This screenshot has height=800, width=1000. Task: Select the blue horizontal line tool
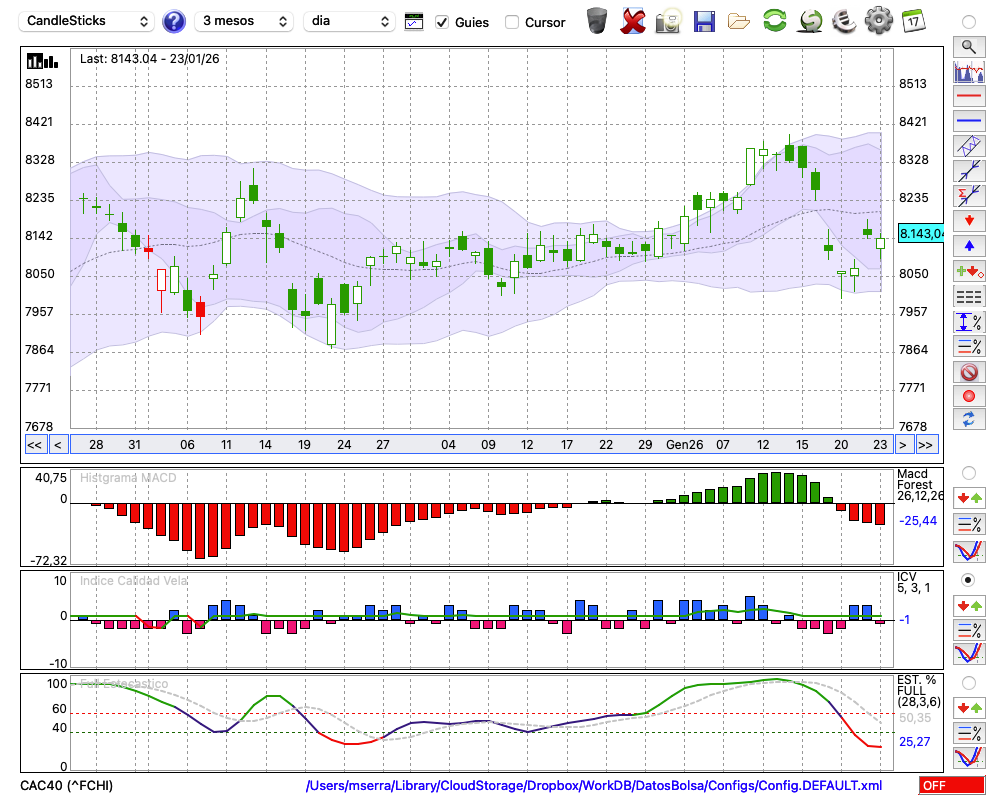click(x=969, y=121)
